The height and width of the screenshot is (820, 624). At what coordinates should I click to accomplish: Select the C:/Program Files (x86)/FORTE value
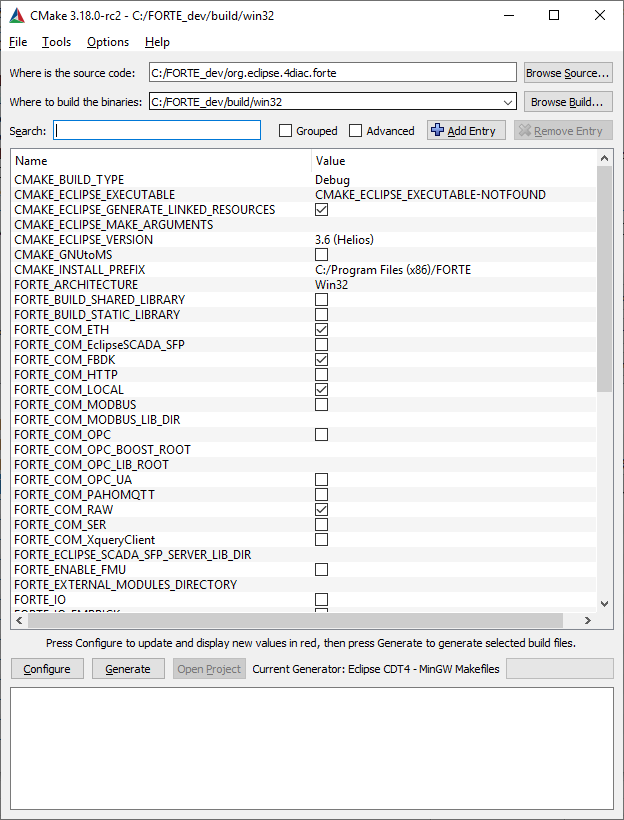pos(393,270)
